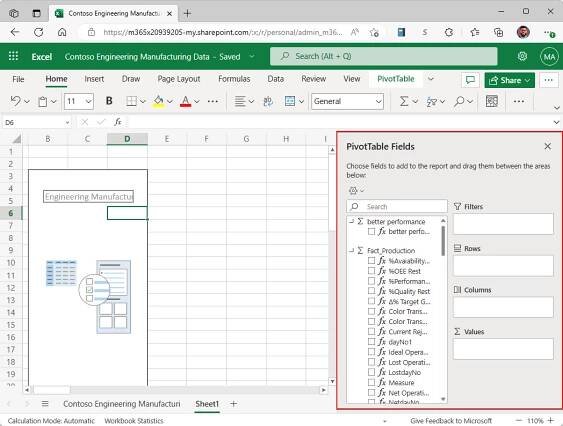563x426 pixels.
Task: Apply cell borders icon
Action: (x=131, y=101)
